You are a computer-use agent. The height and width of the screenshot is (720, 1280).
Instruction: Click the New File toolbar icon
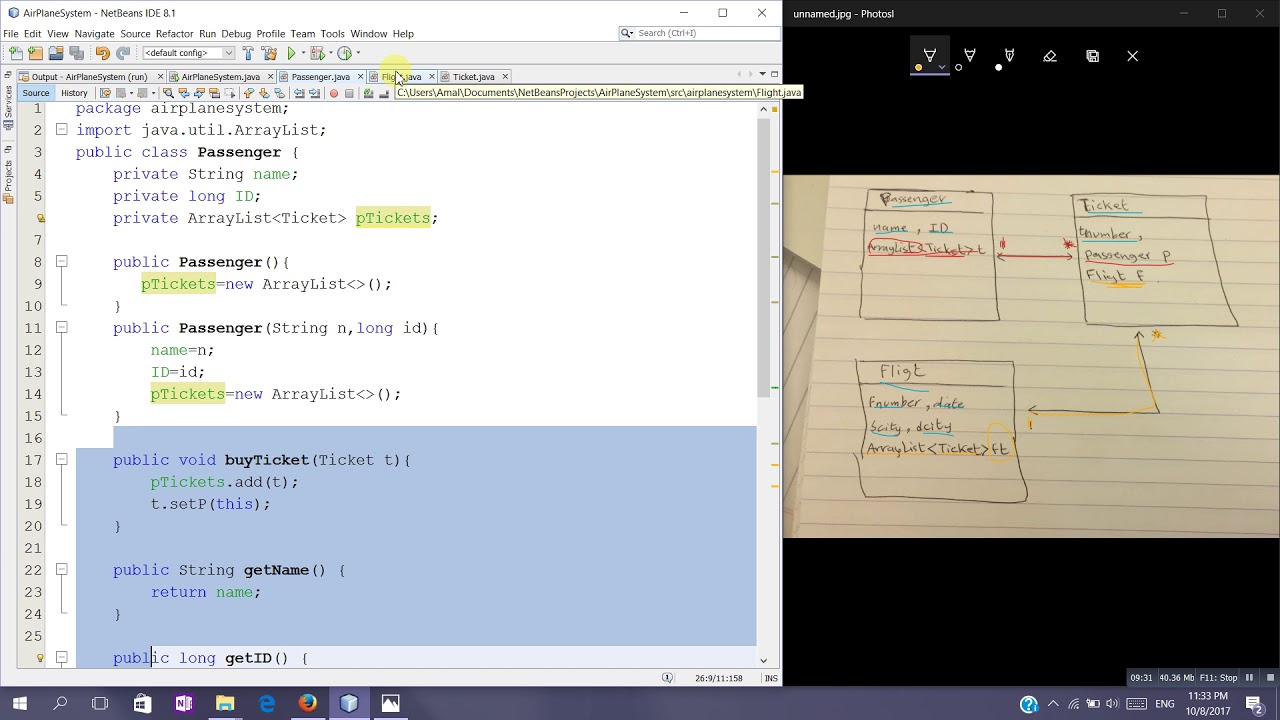16,53
